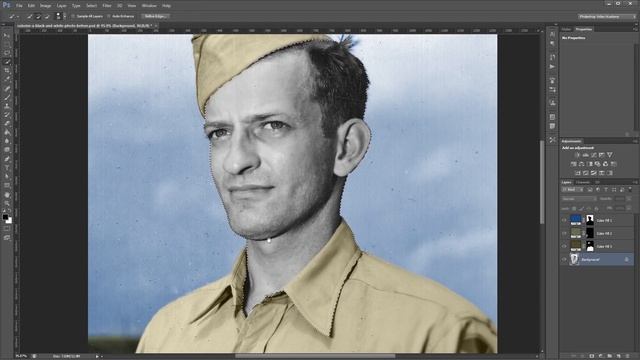Select the Zoom tool
The width and height of the screenshot is (640, 360).
[7, 203]
